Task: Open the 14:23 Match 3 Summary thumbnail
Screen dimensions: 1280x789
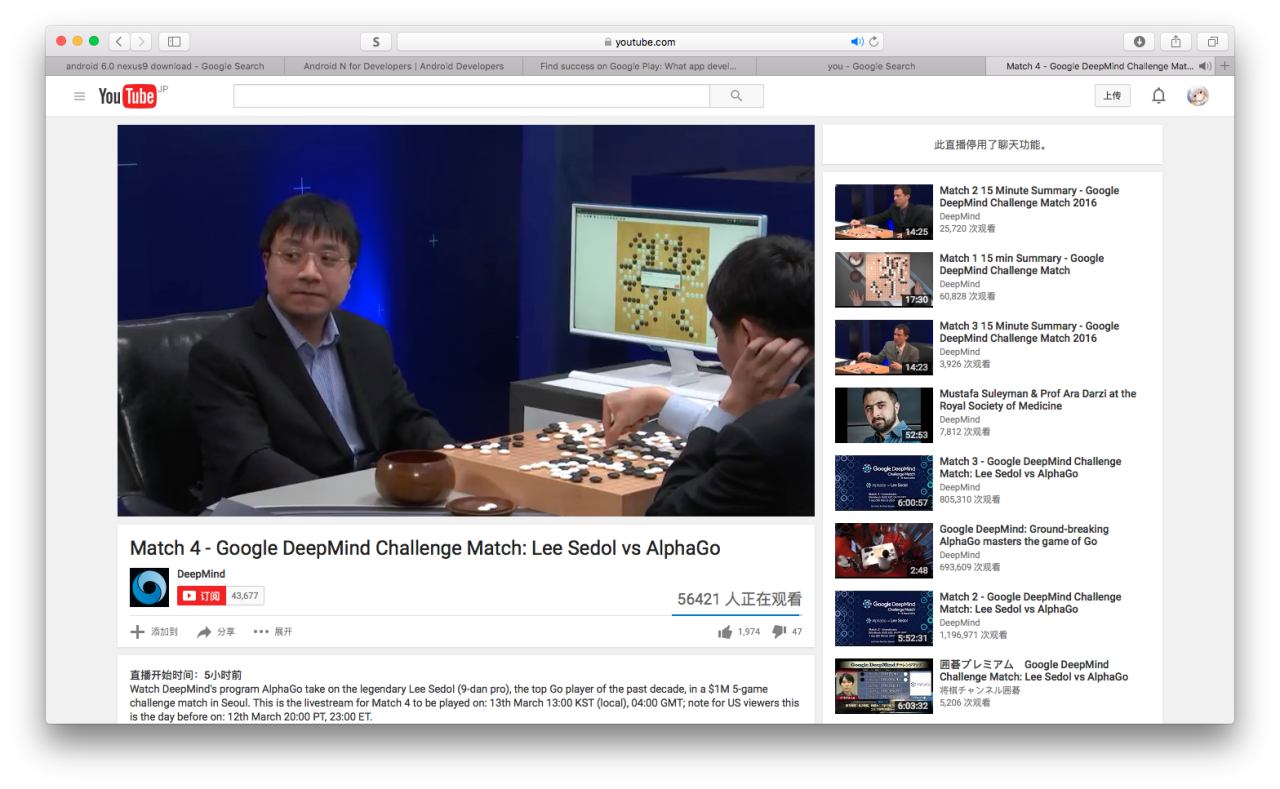Action: 884,347
